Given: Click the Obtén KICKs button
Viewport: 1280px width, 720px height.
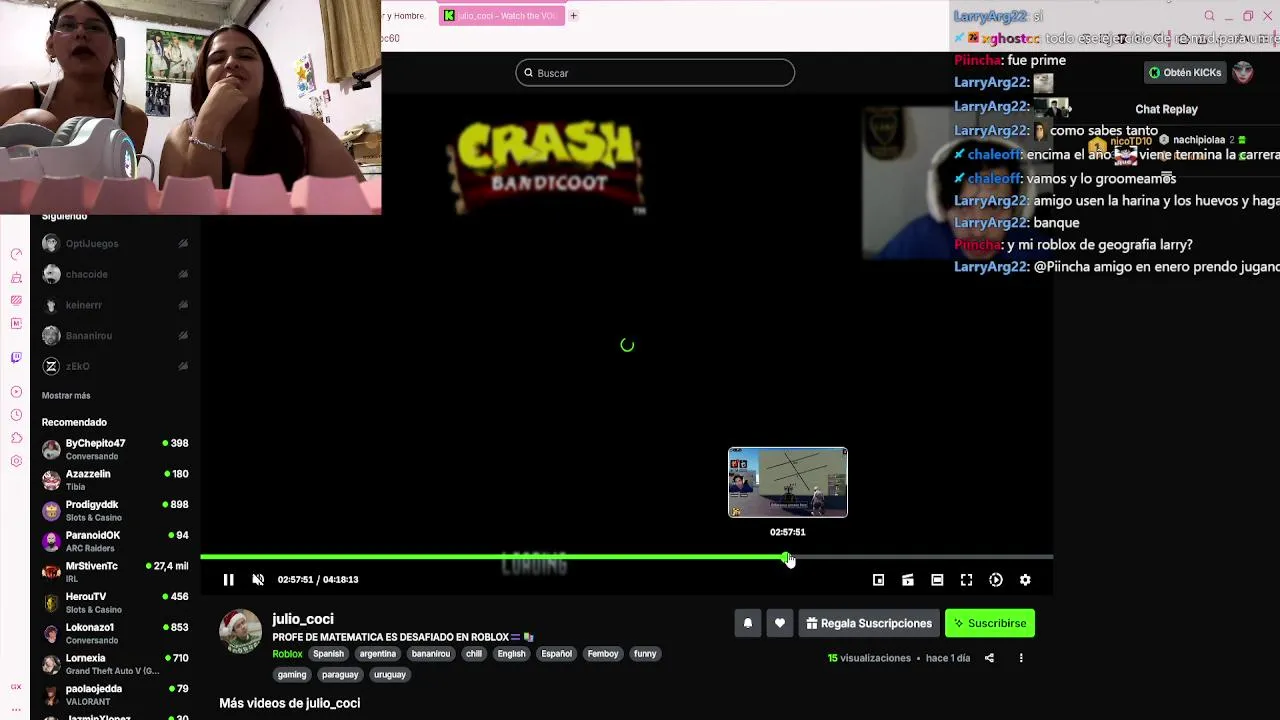Looking at the screenshot, I should tap(1185, 73).
